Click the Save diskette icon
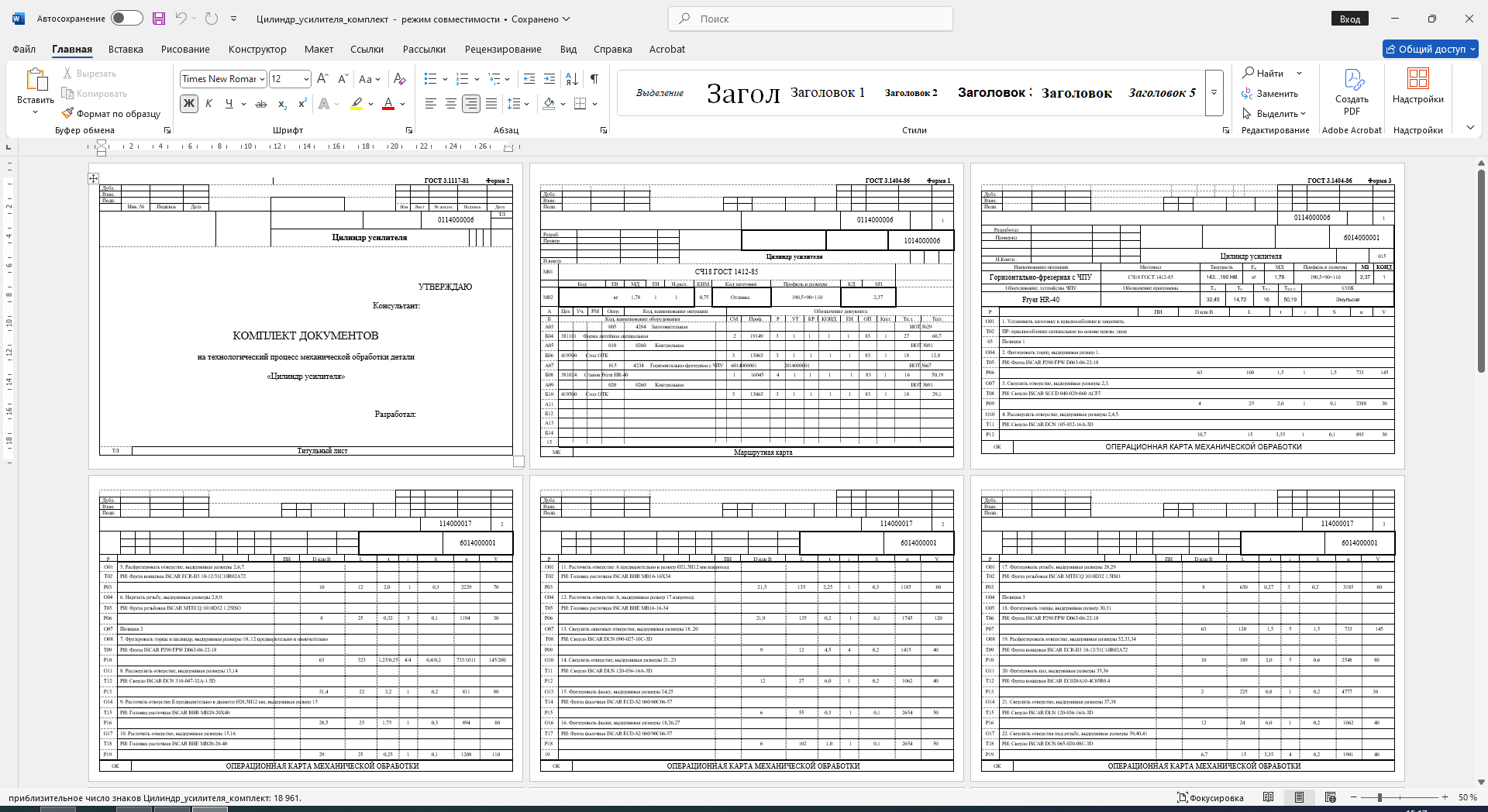Viewport: 1488px width, 812px height. 159,19
